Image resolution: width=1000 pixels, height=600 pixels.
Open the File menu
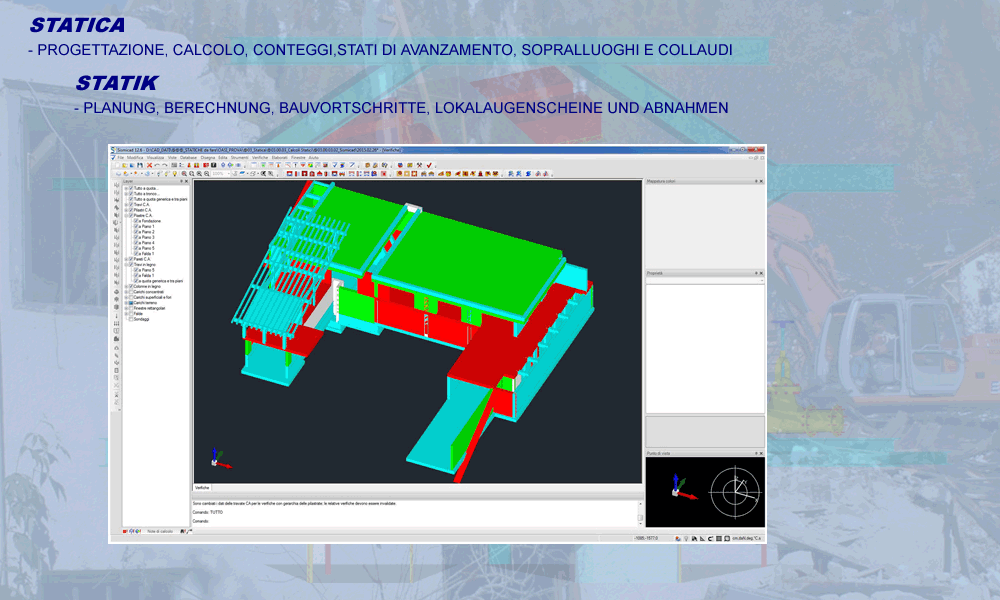tap(120, 157)
